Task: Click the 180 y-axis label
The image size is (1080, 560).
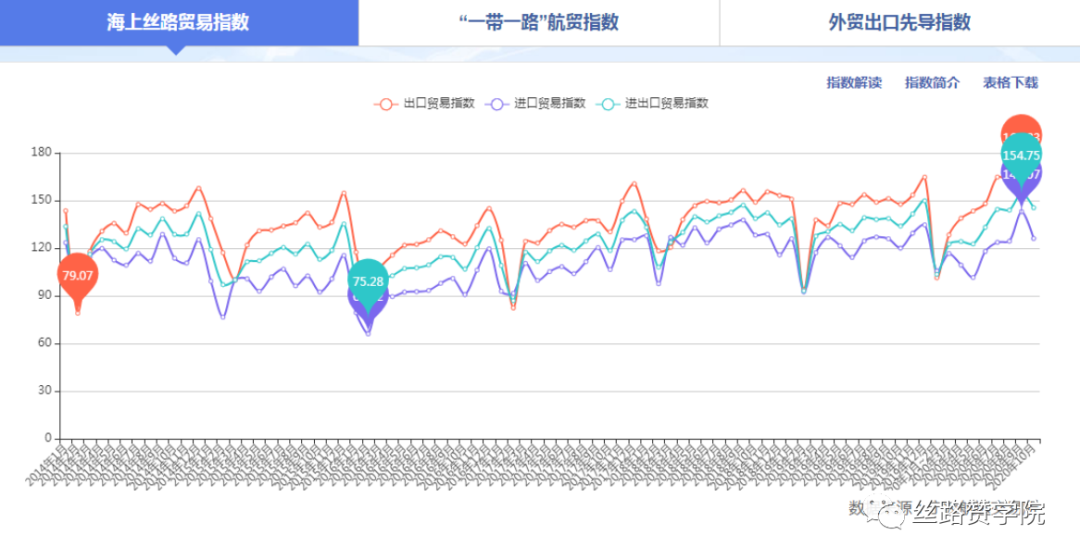Action: click(x=41, y=152)
